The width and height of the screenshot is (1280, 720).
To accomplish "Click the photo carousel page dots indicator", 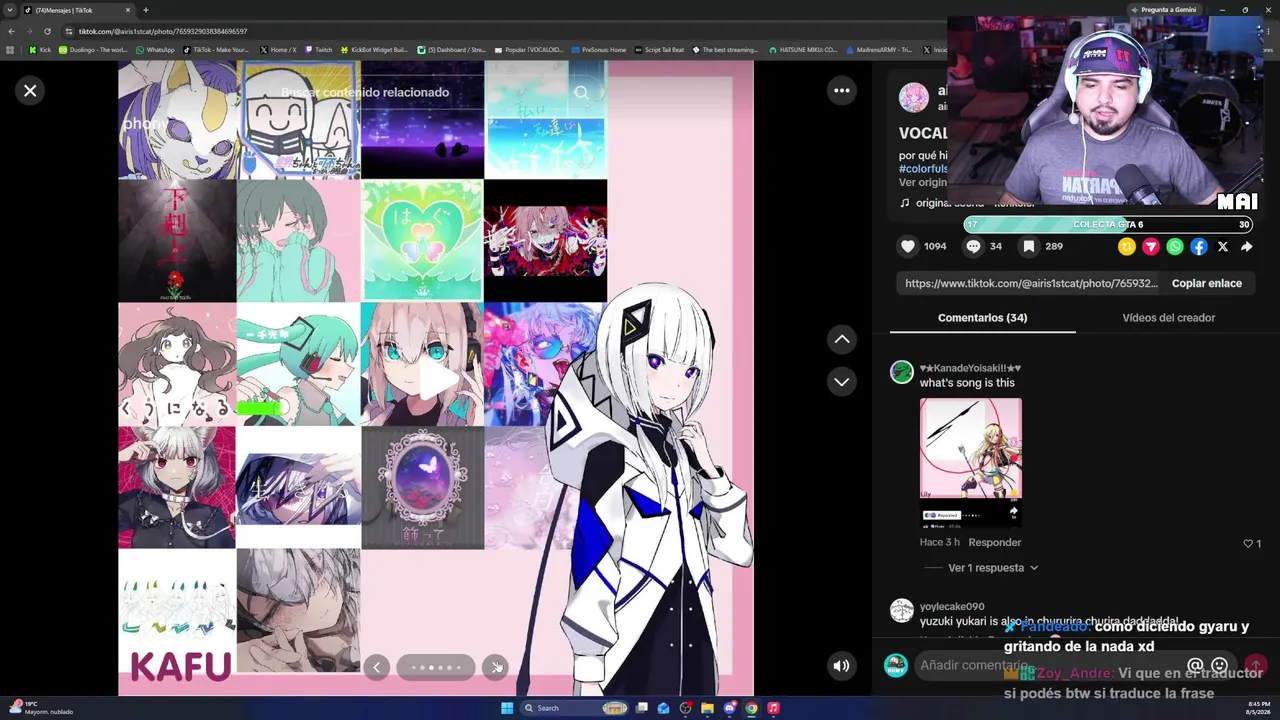I will pyautogui.click(x=436, y=667).
